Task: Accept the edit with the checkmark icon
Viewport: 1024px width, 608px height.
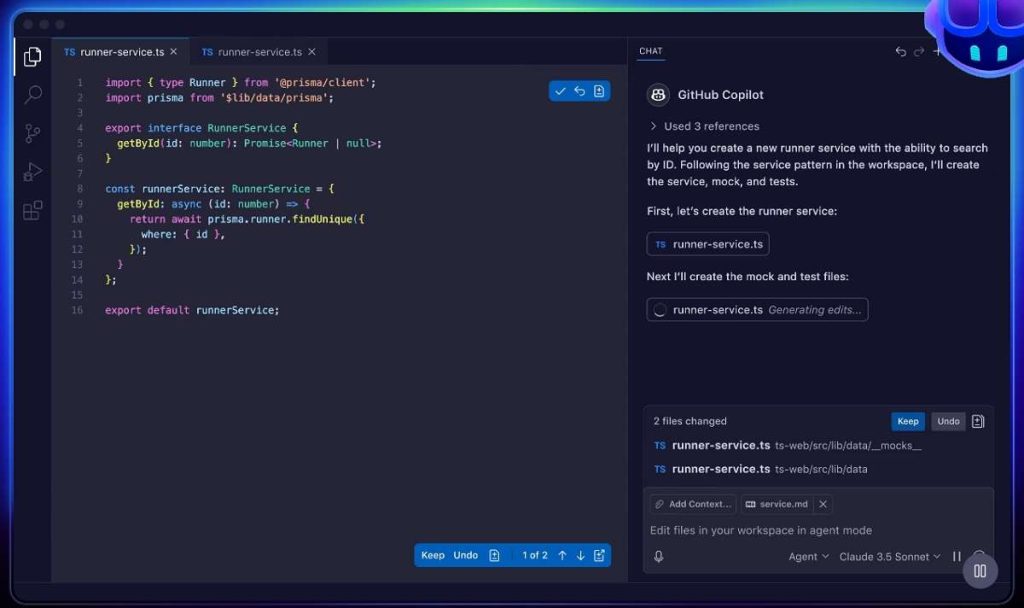Action: pos(560,90)
